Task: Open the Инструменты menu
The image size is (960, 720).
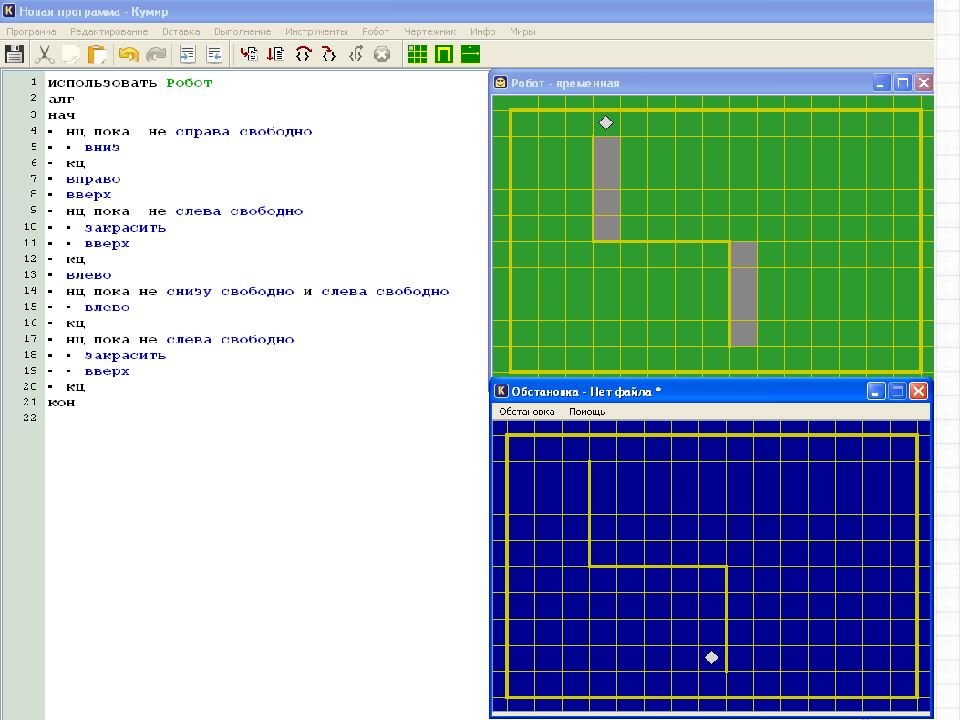Action: [316, 31]
